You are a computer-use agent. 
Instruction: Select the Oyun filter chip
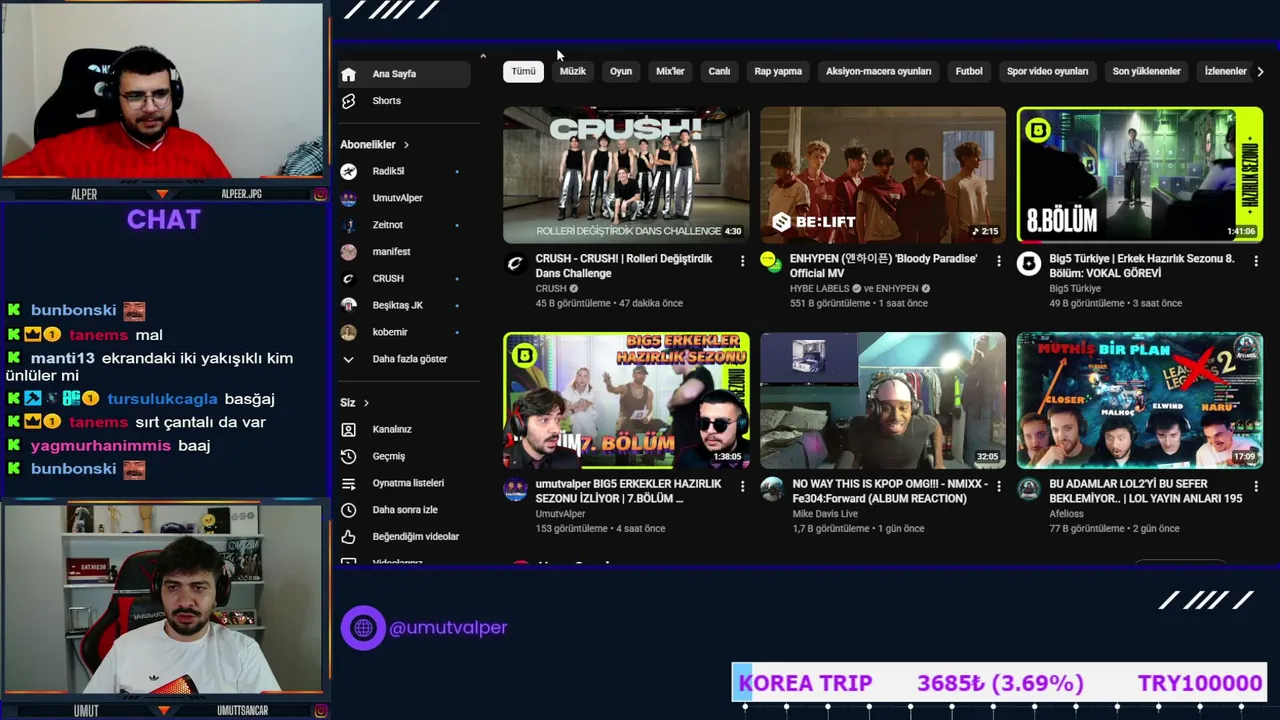pyautogui.click(x=621, y=72)
